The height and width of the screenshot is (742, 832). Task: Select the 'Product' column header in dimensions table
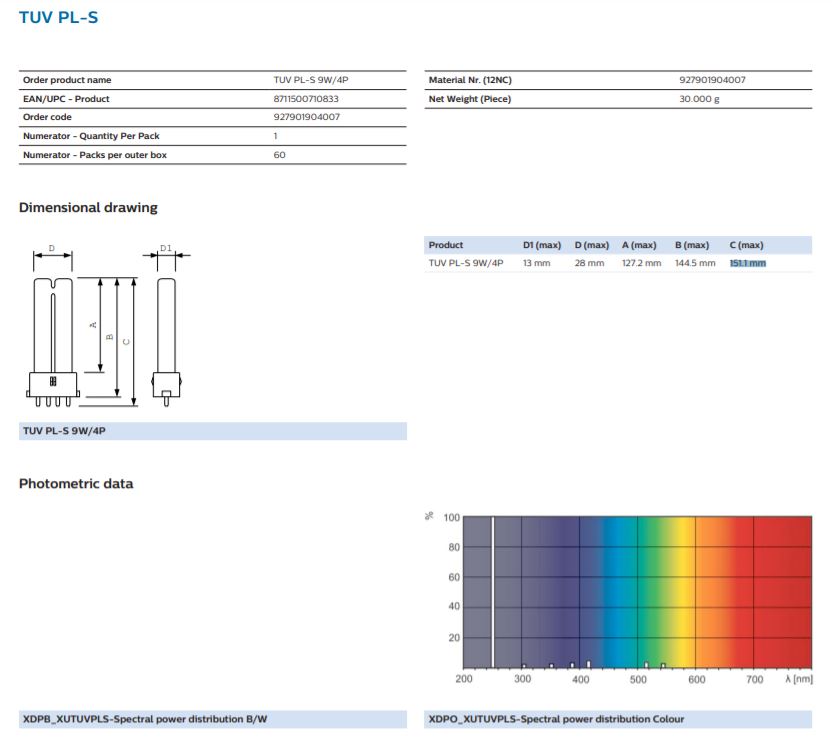coord(446,245)
